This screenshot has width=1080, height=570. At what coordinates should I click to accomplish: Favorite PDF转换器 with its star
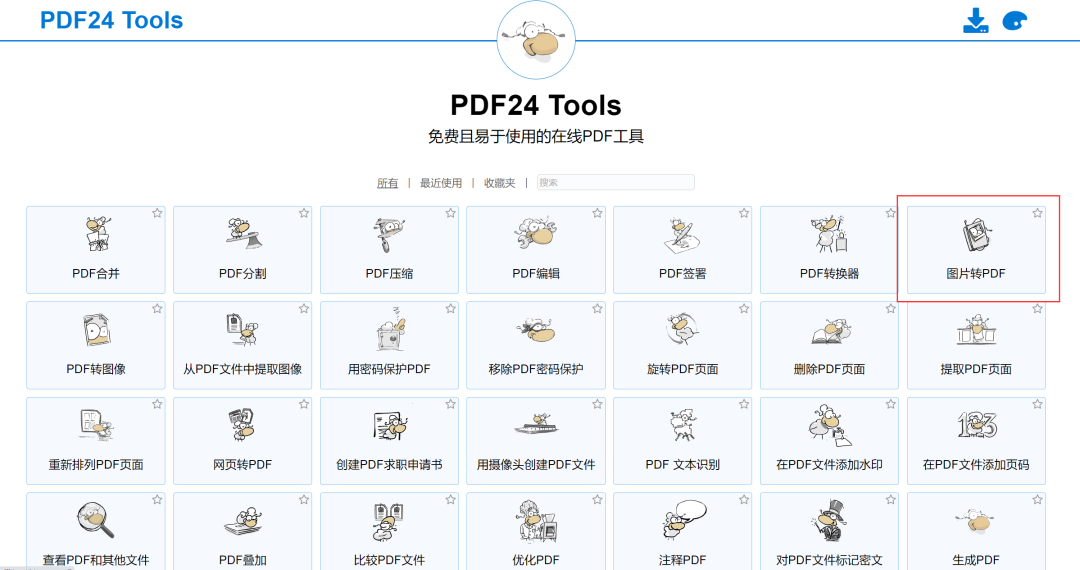coord(891,213)
